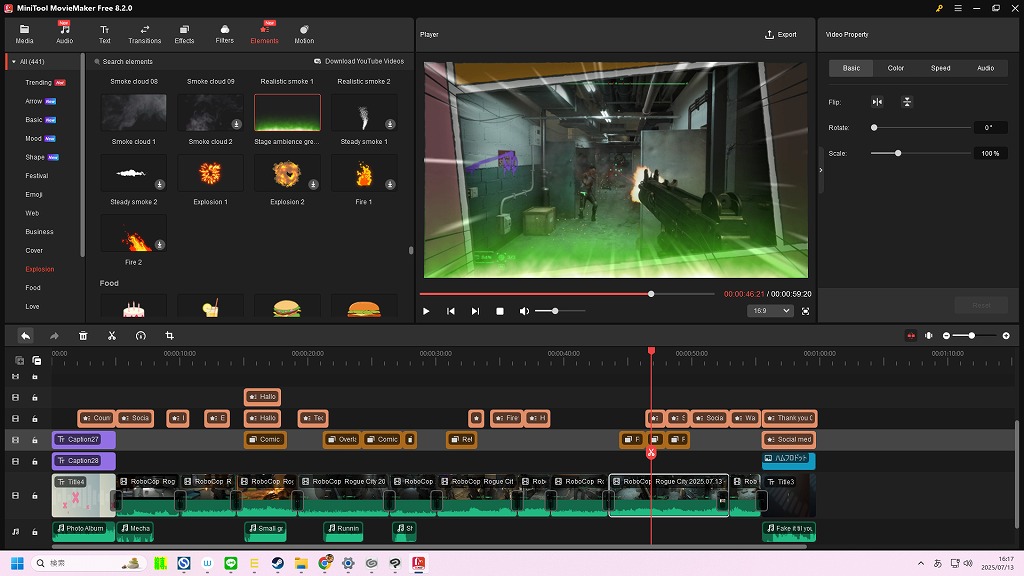Export the project from Player header
1024x576 pixels.
click(781, 35)
